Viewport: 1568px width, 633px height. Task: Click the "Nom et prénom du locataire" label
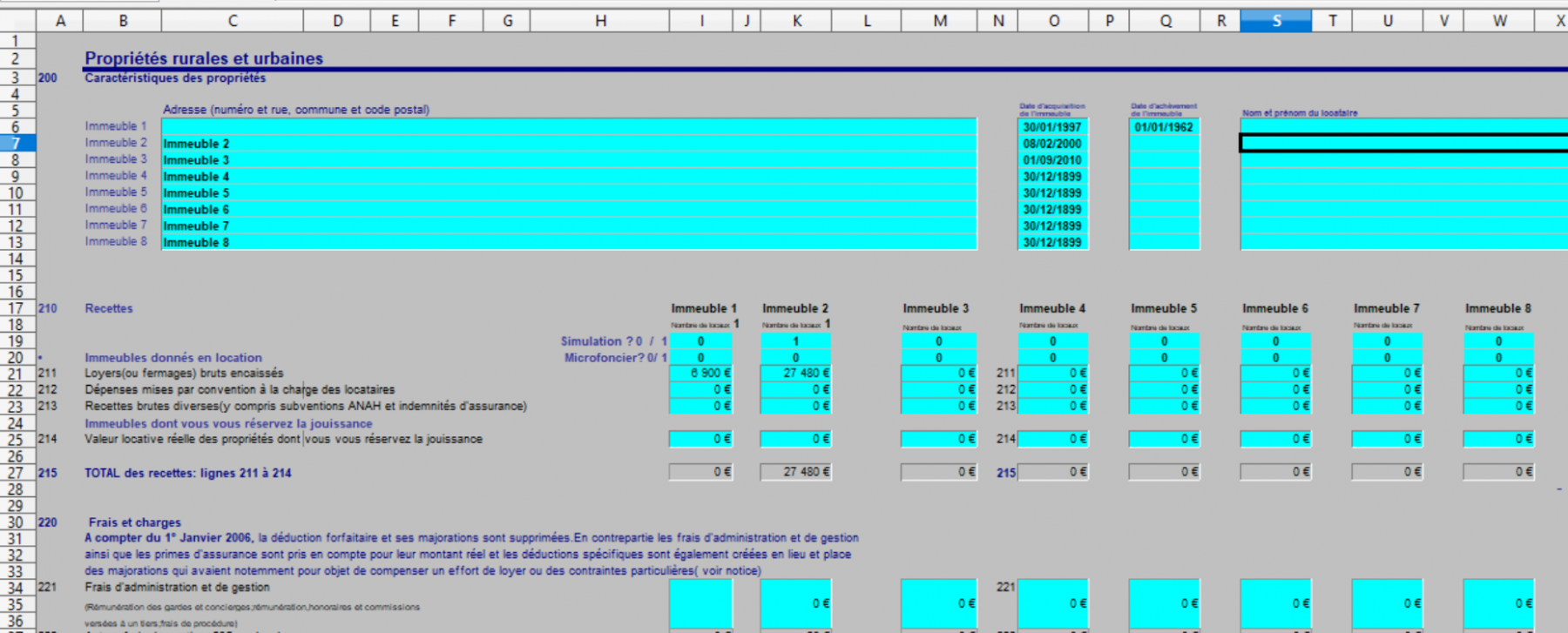(1300, 113)
